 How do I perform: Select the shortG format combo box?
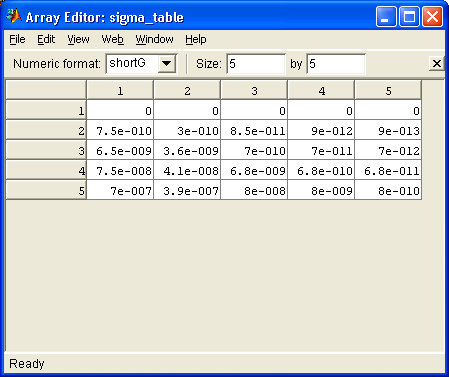(141, 63)
